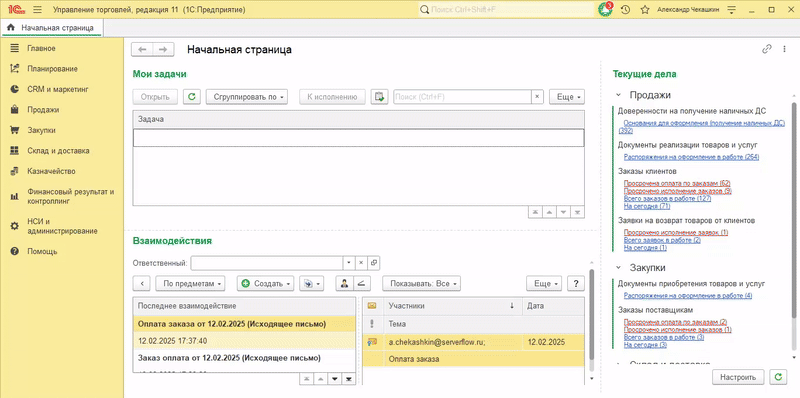Clear the Поиск (Ctrl+F) field with X
Screen dimensions: 800x398
click(x=537, y=96)
